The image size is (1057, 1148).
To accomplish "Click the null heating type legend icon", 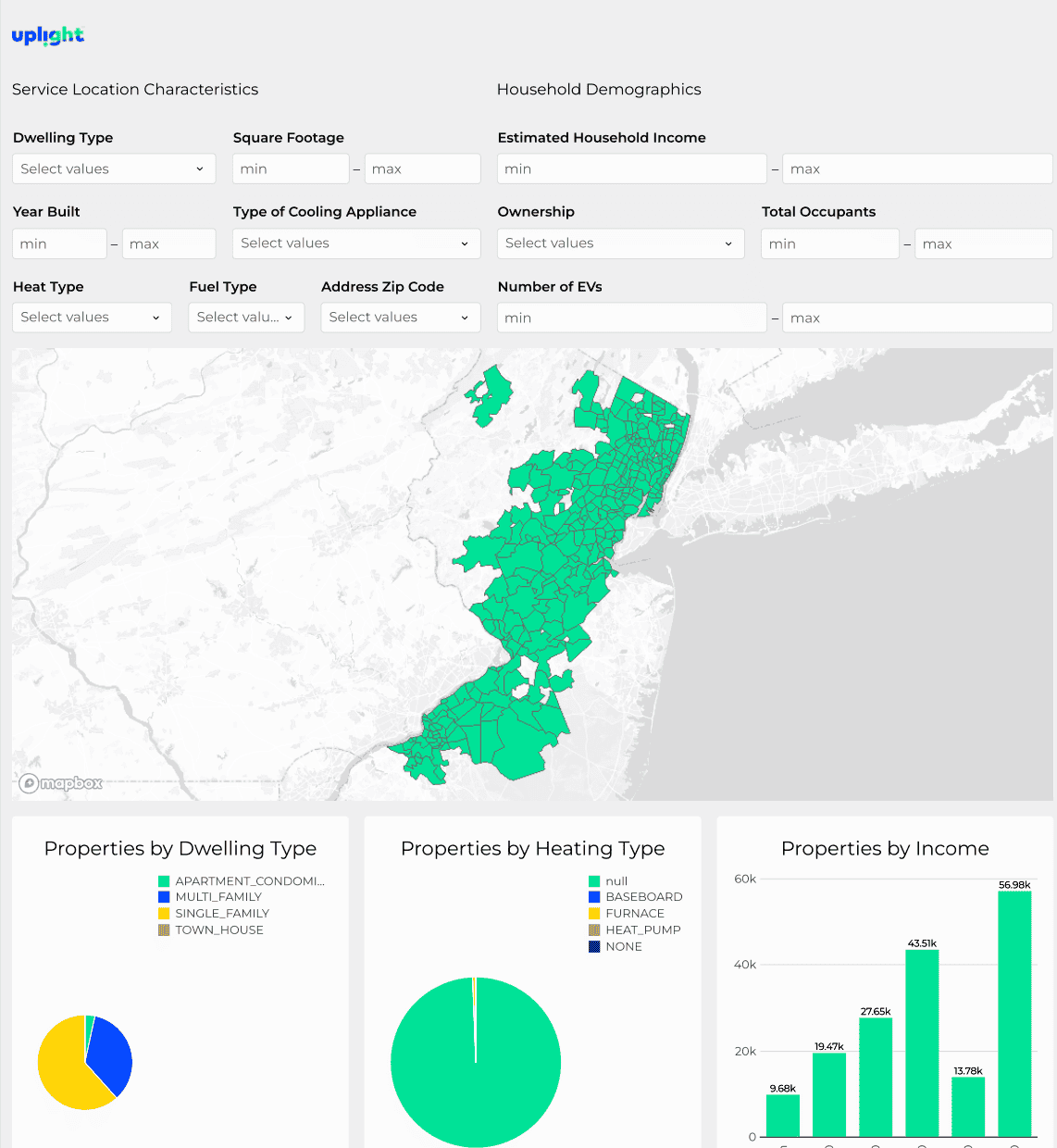I will pos(594,881).
